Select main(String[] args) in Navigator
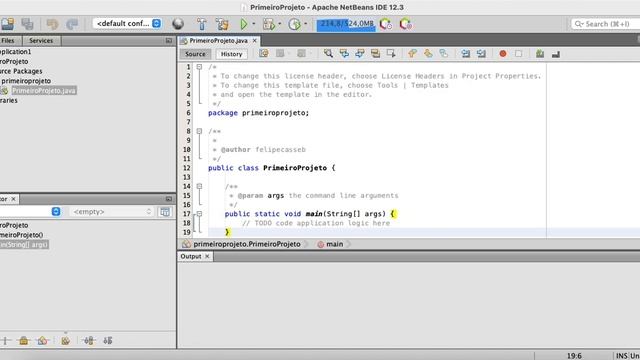Viewport: 640px width, 360px height. [24, 244]
